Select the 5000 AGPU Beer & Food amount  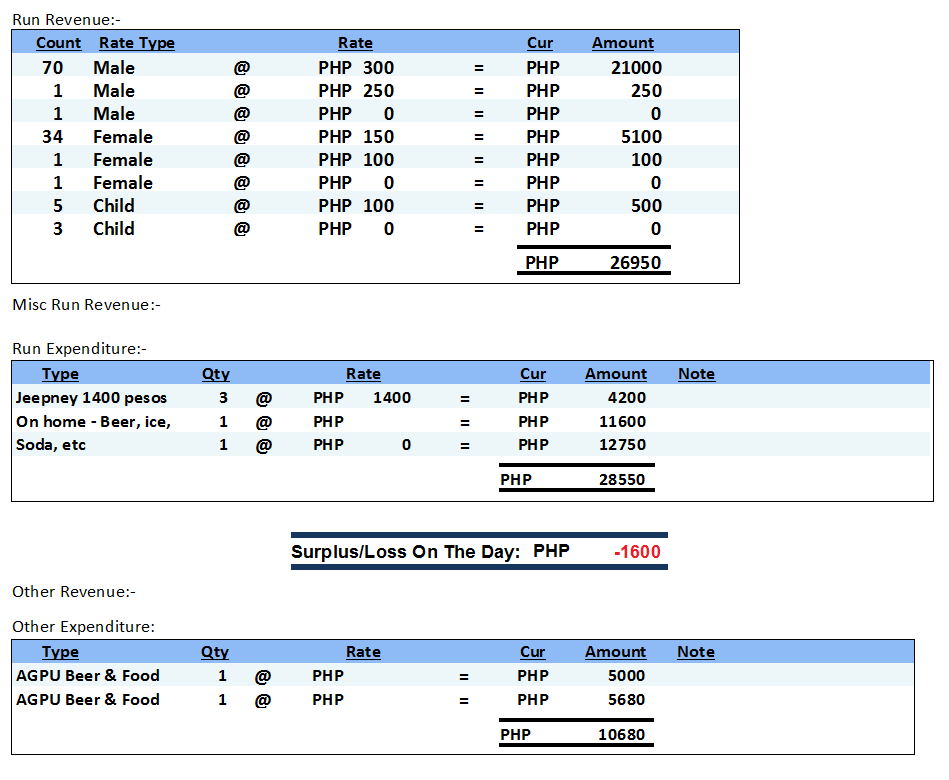coord(626,676)
